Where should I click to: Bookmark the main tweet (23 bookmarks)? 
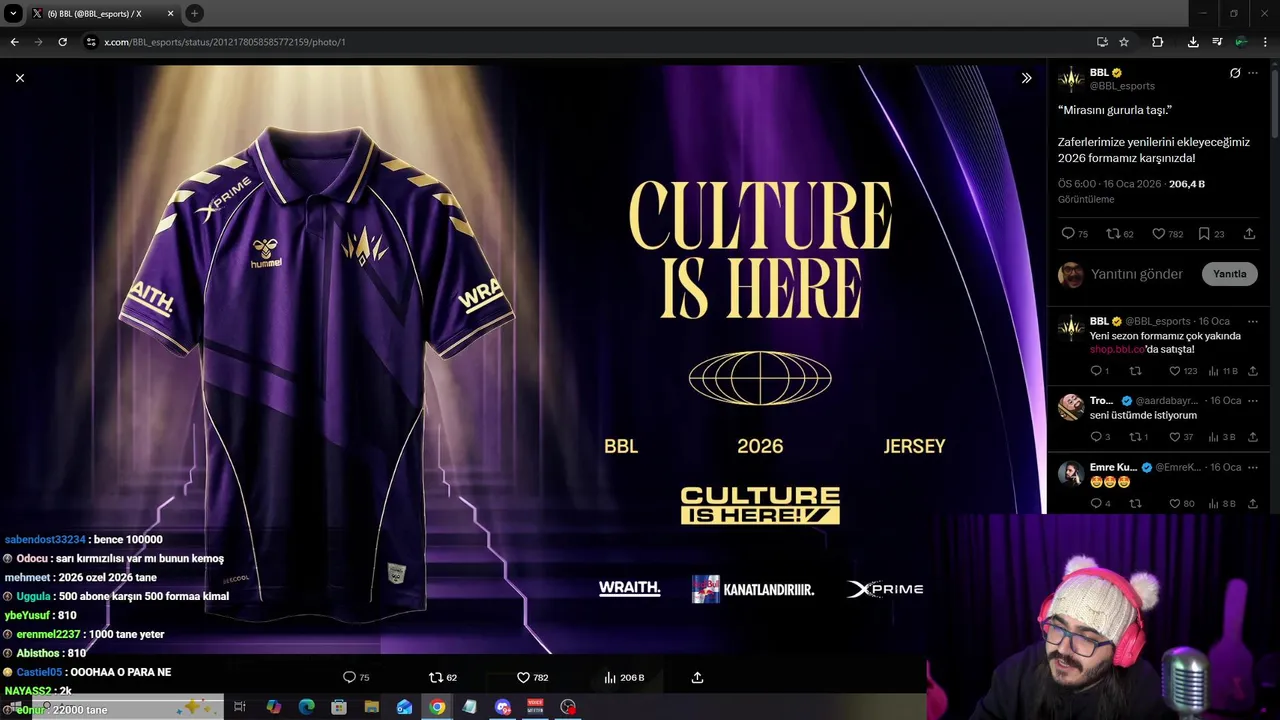1211,234
